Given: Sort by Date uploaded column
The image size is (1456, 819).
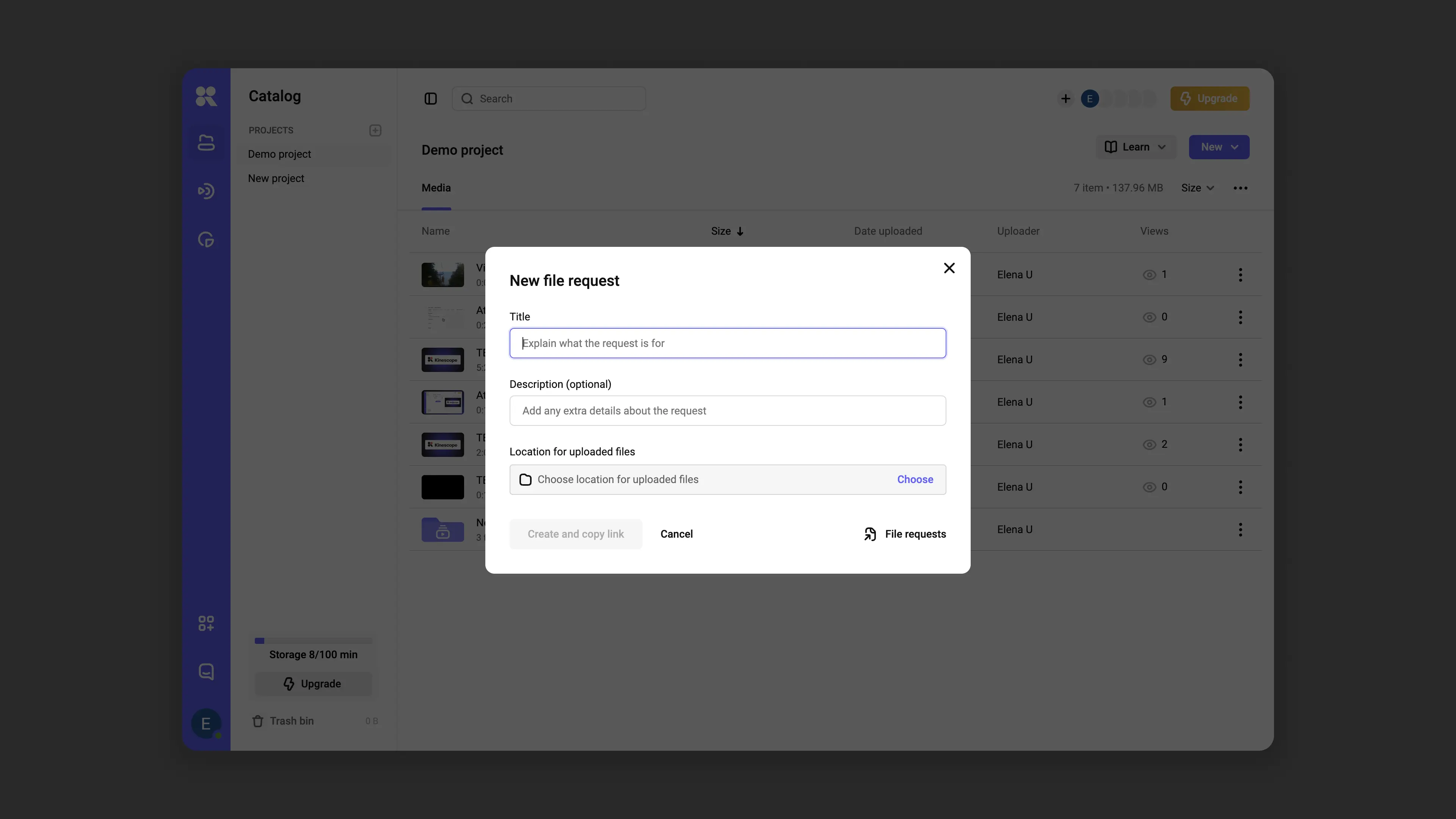Looking at the screenshot, I should click(x=888, y=231).
